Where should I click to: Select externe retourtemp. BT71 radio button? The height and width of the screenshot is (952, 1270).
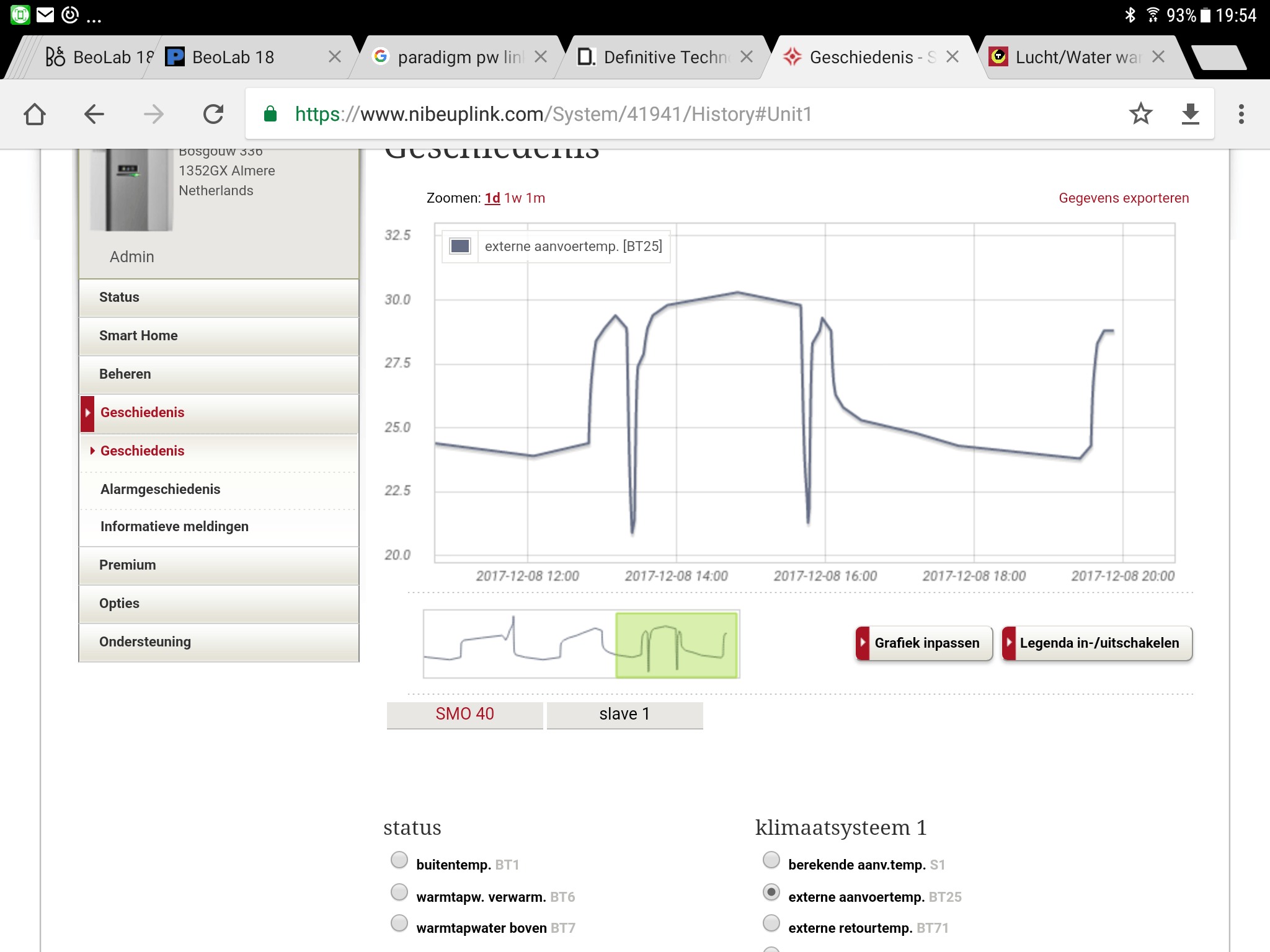click(771, 923)
